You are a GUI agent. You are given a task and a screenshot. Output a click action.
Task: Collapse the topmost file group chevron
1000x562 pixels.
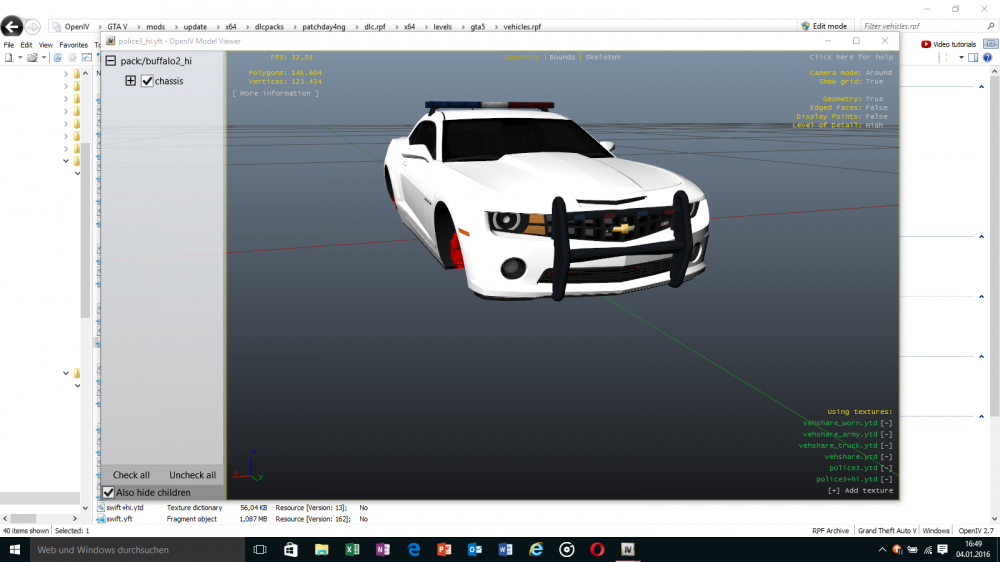(982, 87)
